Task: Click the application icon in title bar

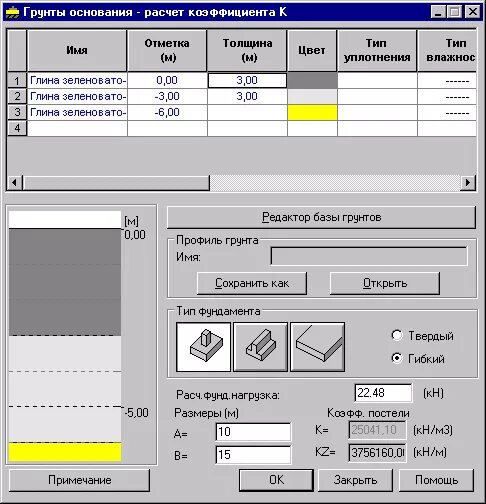Action: (13, 13)
